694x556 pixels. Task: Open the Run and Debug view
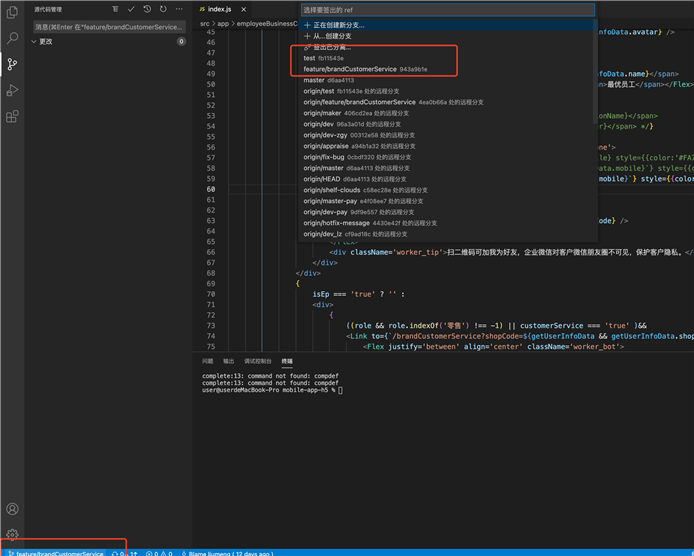pyautogui.click(x=12, y=90)
